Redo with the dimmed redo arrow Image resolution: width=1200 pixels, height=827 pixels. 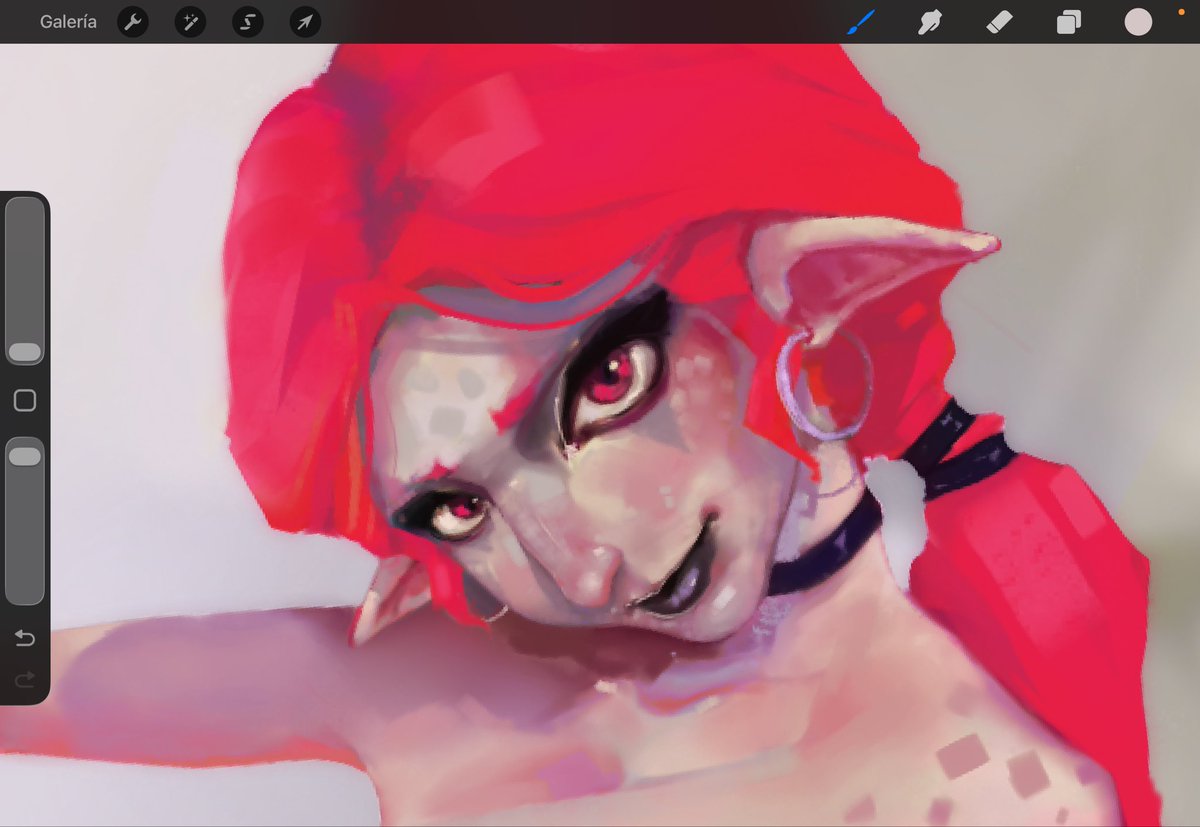click(x=25, y=680)
